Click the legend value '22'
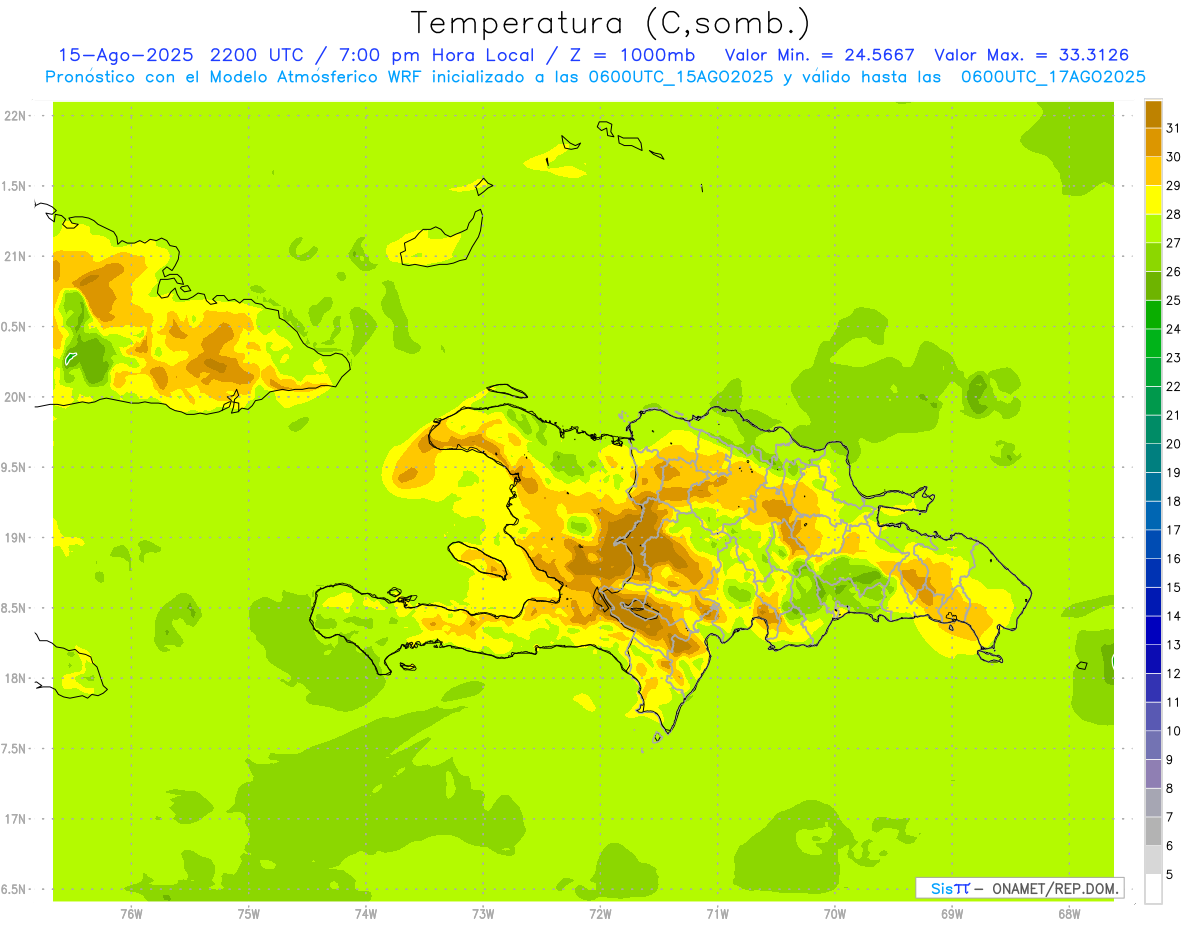Image resolution: width=1200 pixels, height=927 pixels. coord(1174,386)
